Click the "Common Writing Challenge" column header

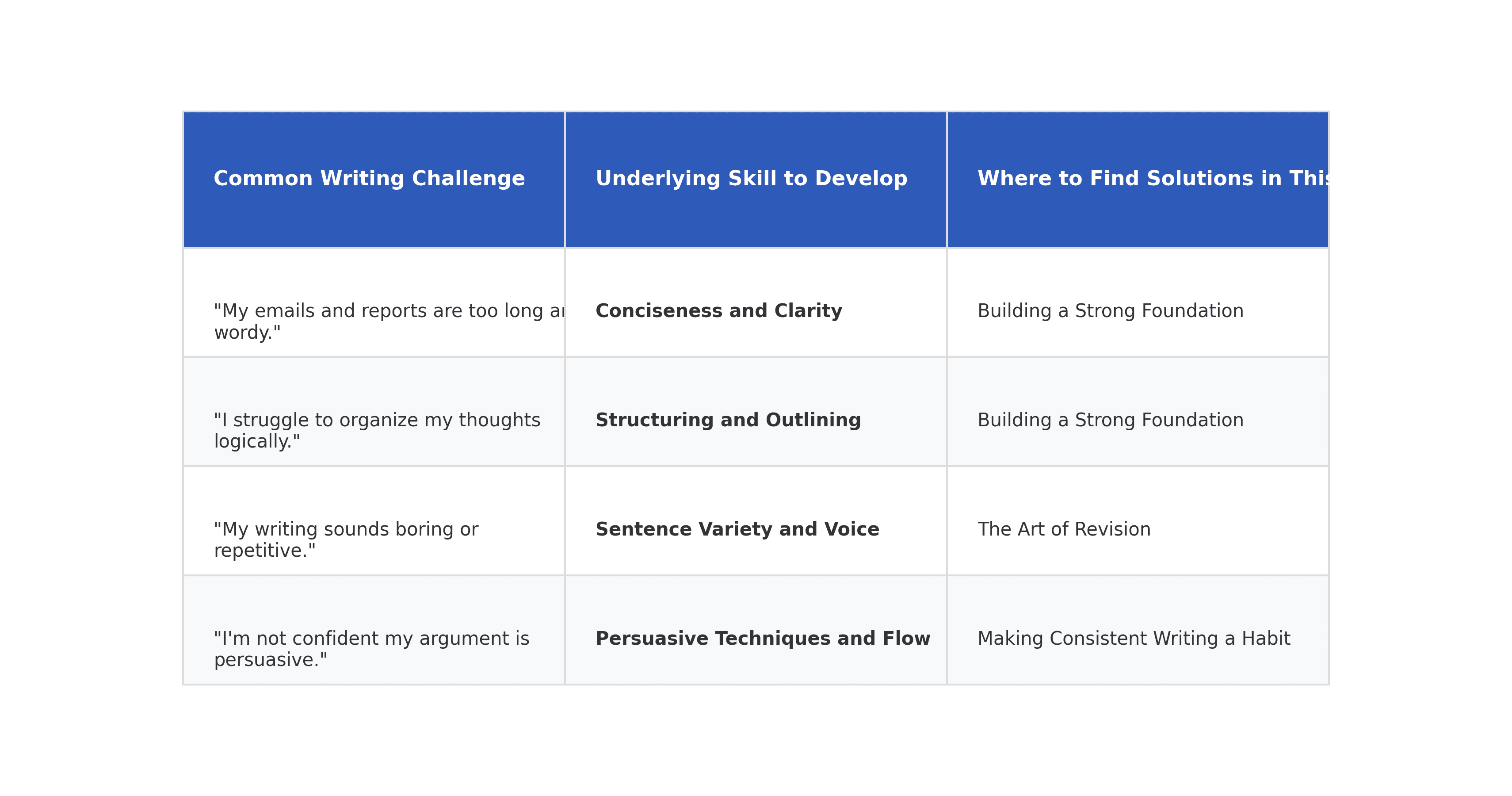[369, 179]
